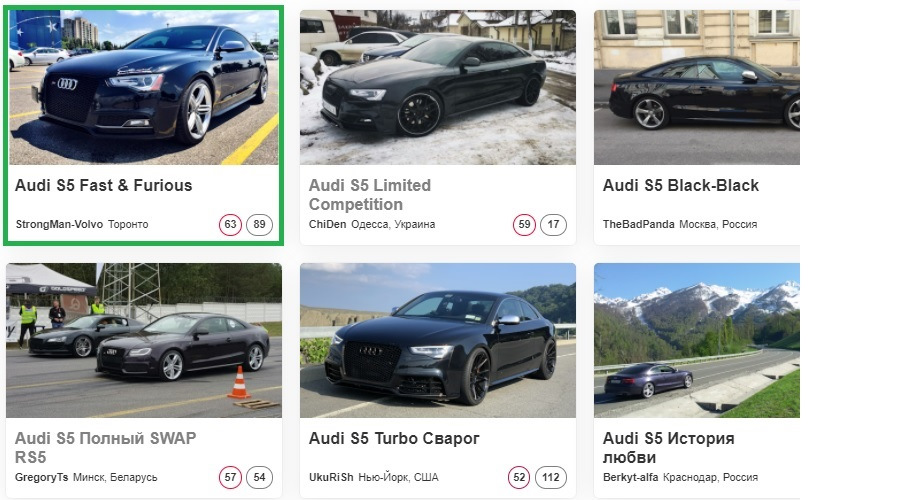Visit ChiDen's user profile

pyautogui.click(x=327, y=225)
